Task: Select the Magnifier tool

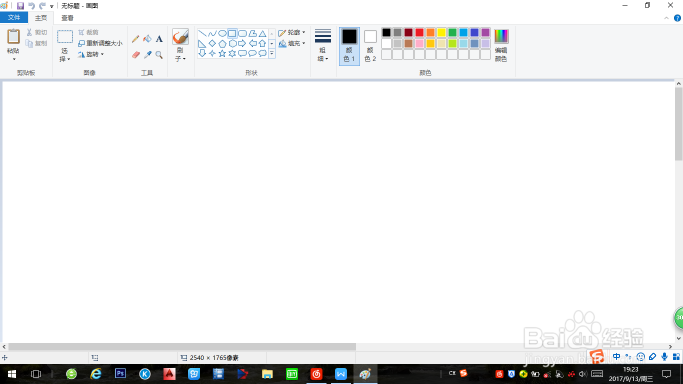Action: 159,55
